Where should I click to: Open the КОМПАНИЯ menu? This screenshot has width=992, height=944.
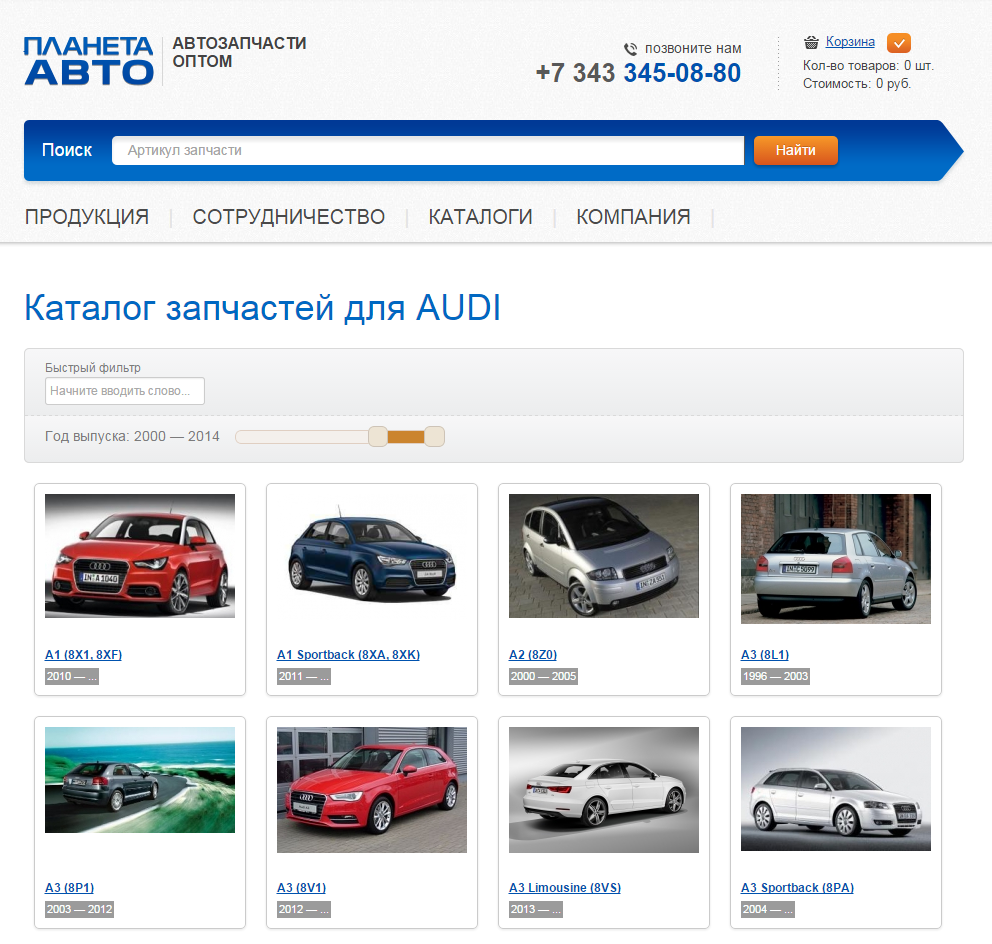click(633, 217)
